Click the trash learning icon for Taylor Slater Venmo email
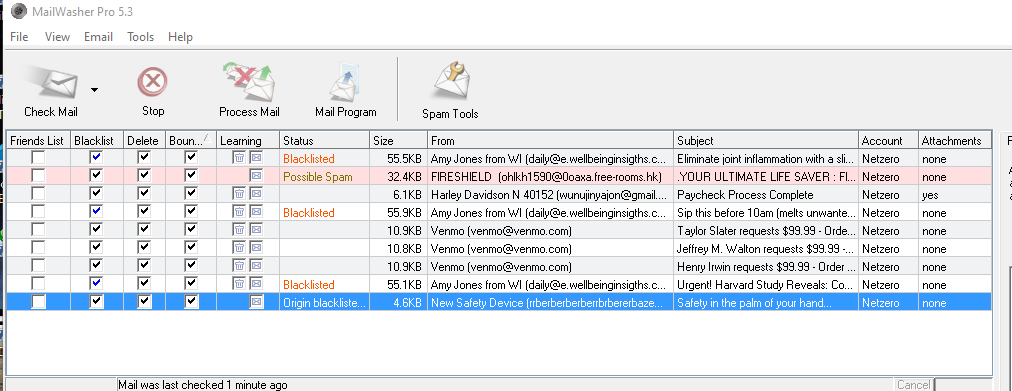This screenshot has width=1012, height=391. click(x=239, y=230)
